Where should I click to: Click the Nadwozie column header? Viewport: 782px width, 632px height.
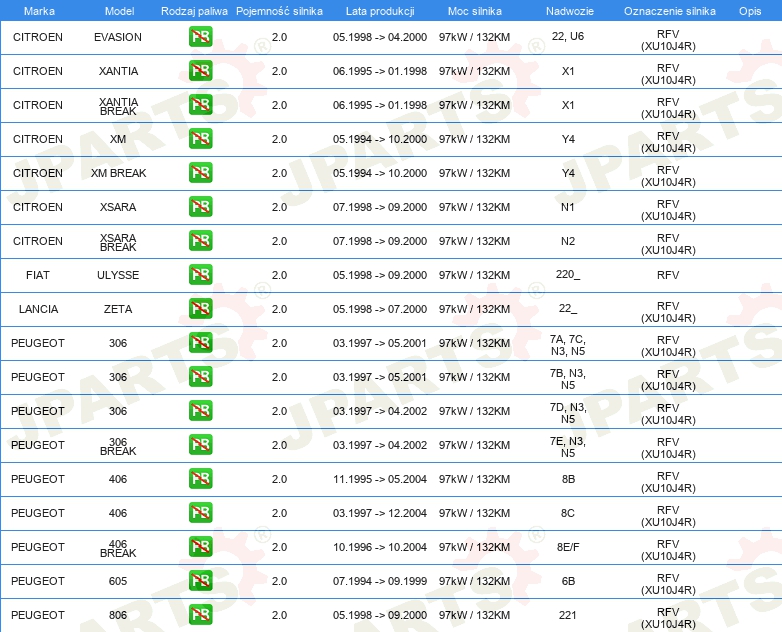[570, 11]
